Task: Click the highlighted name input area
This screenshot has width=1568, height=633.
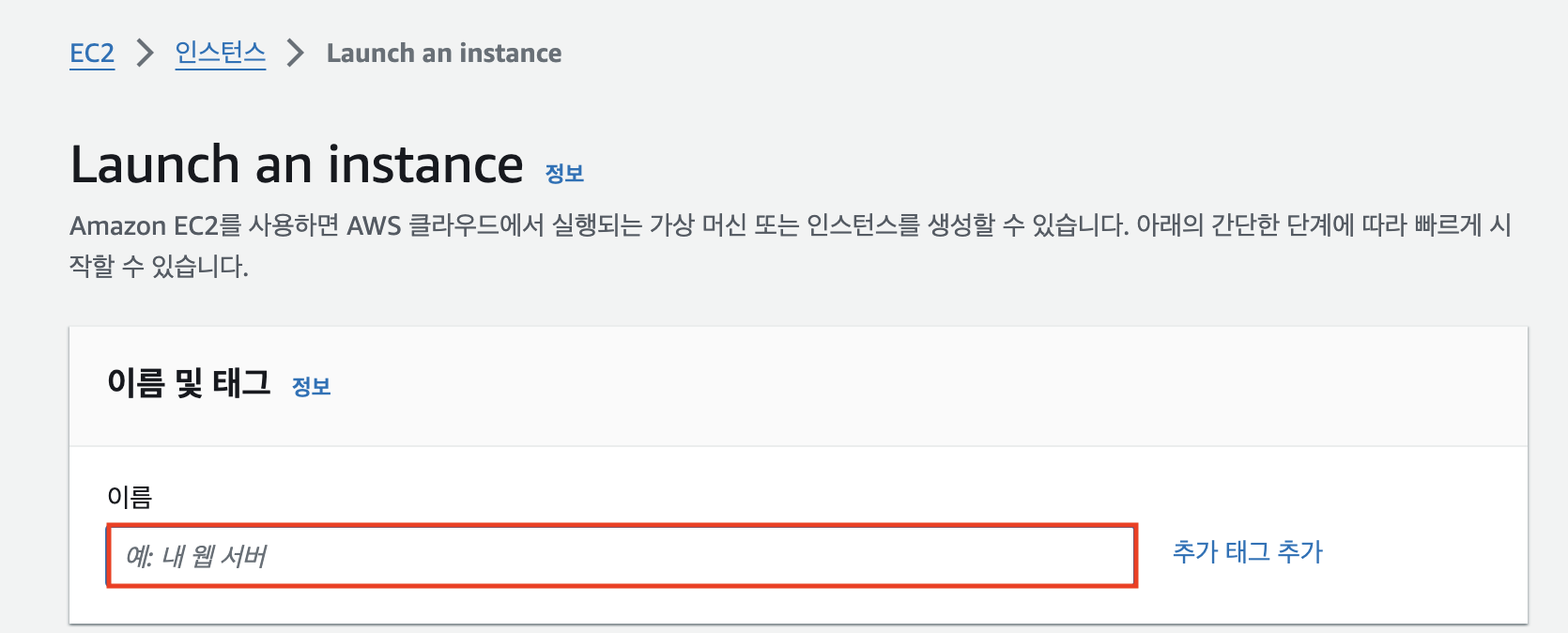Action: tap(620, 556)
